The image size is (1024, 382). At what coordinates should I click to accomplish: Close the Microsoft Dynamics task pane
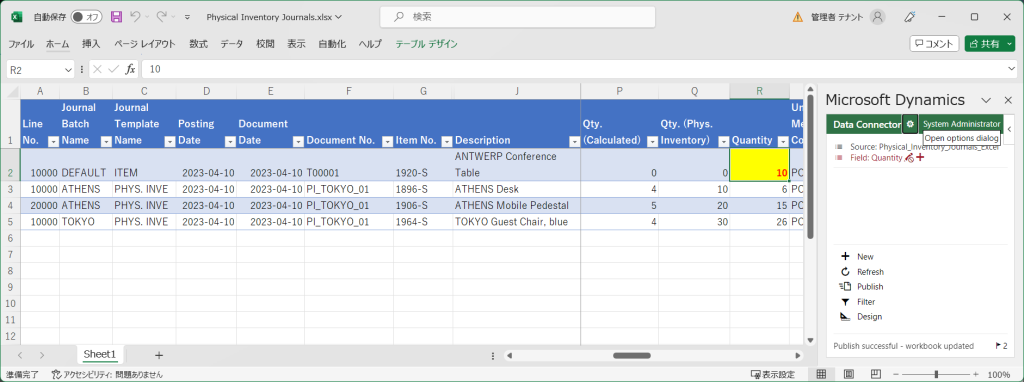click(1008, 100)
